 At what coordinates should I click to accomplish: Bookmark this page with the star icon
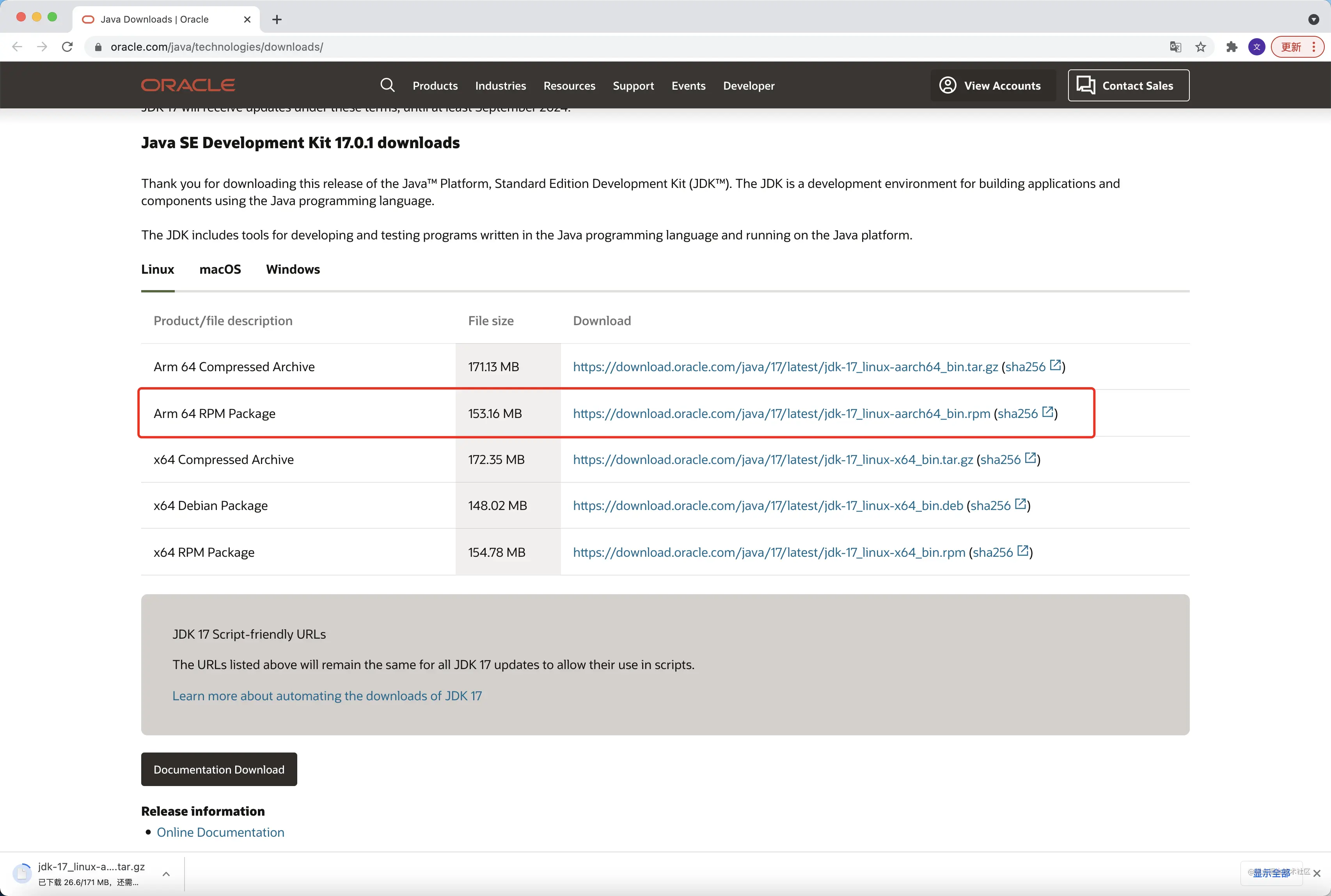(x=1201, y=47)
